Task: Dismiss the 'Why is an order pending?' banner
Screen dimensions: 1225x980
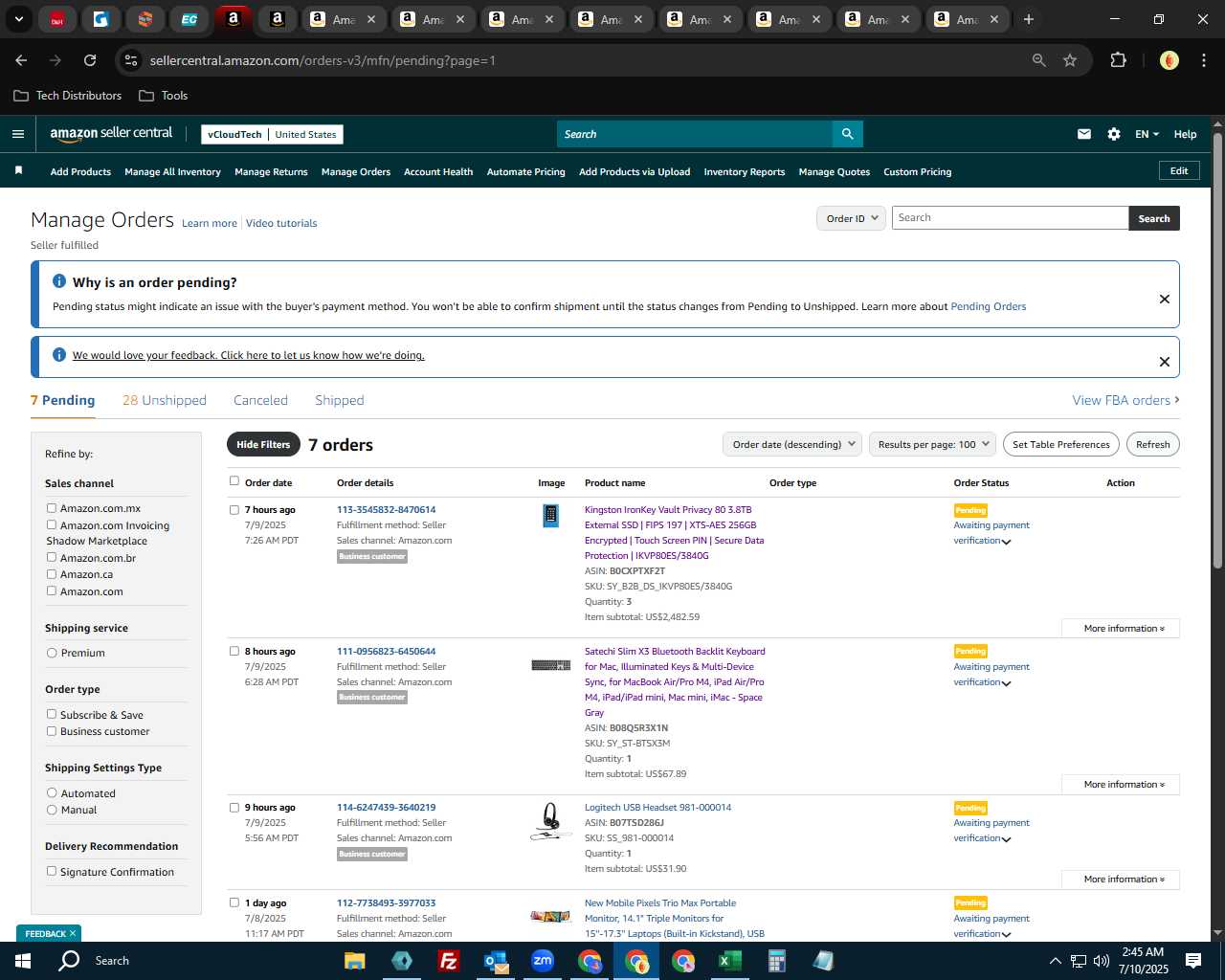Action: pos(1165,299)
